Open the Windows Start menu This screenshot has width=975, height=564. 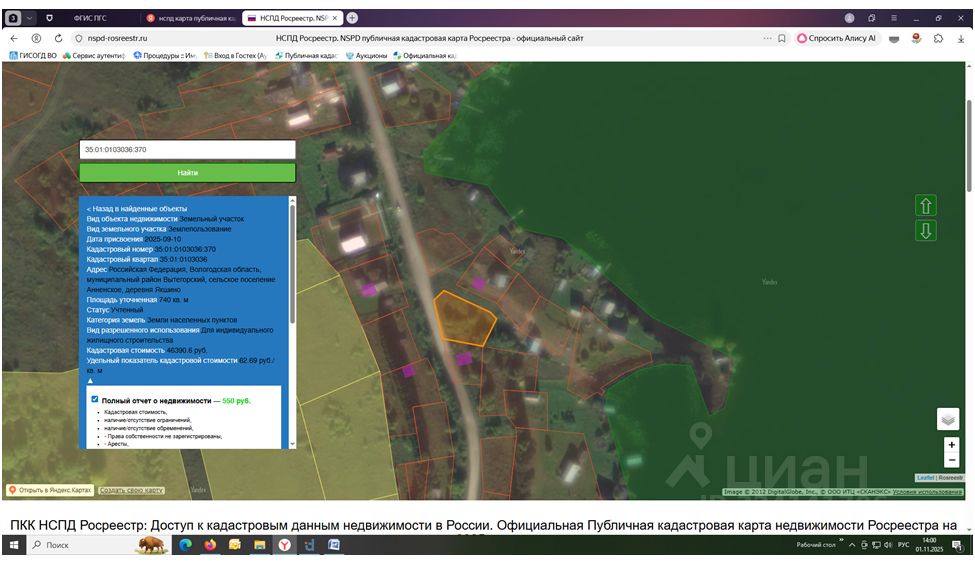pyautogui.click(x=14, y=545)
